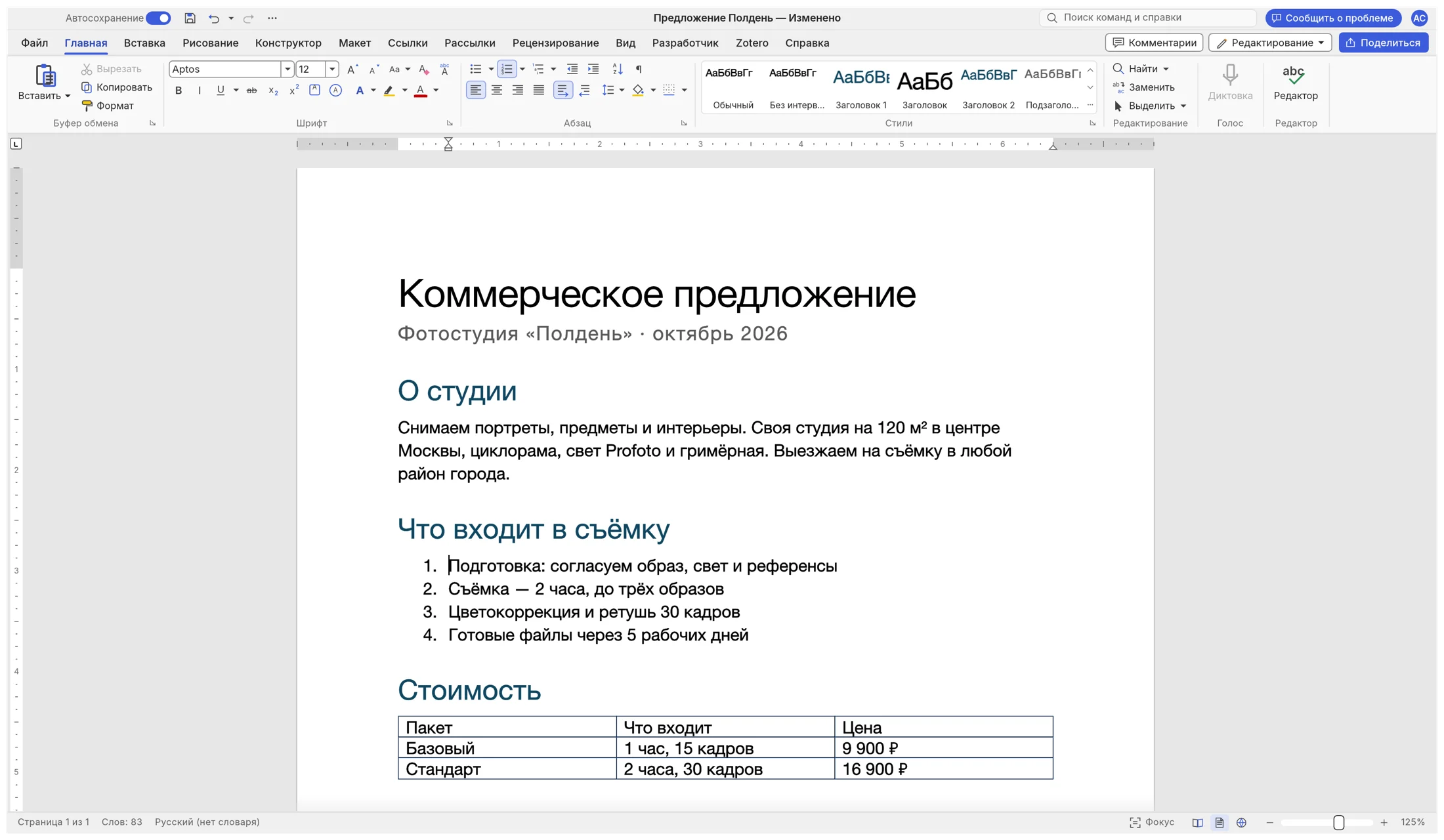Toggle numbered list formatting
The height and width of the screenshot is (840, 1444).
coord(507,69)
